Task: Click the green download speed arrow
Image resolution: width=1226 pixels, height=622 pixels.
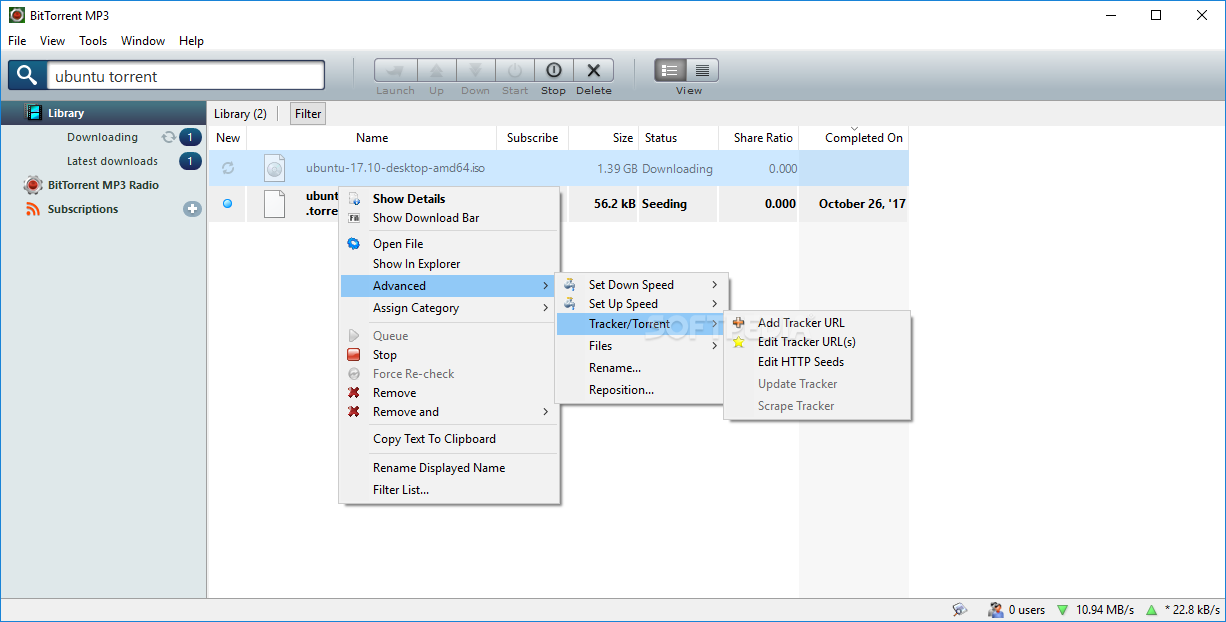Action: [1063, 610]
